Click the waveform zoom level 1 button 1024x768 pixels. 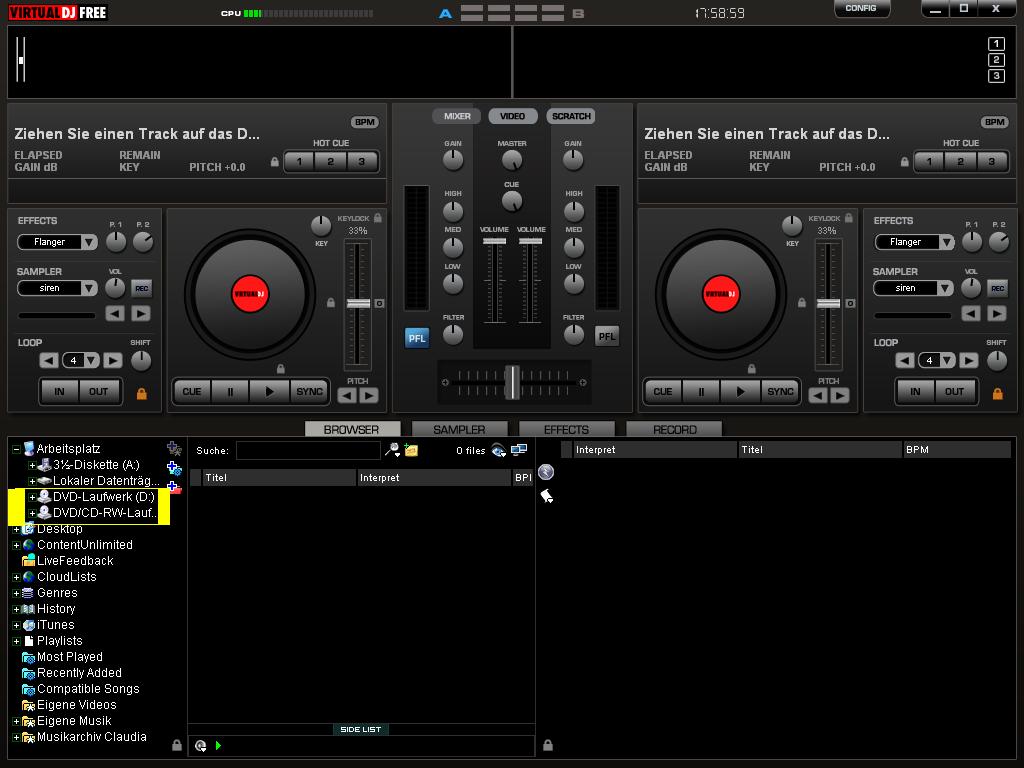pyautogui.click(x=996, y=44)
